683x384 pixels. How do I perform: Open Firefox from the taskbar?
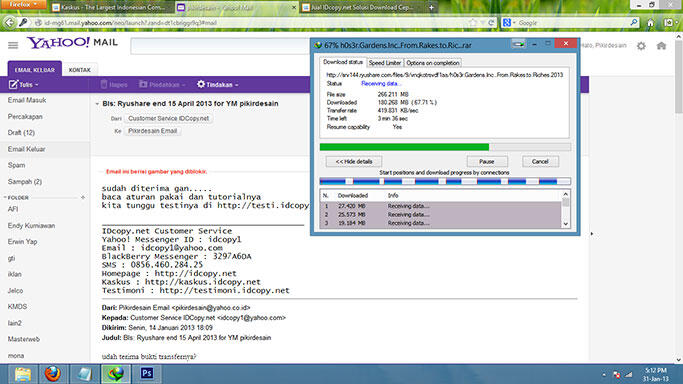(x=53, y=374)
